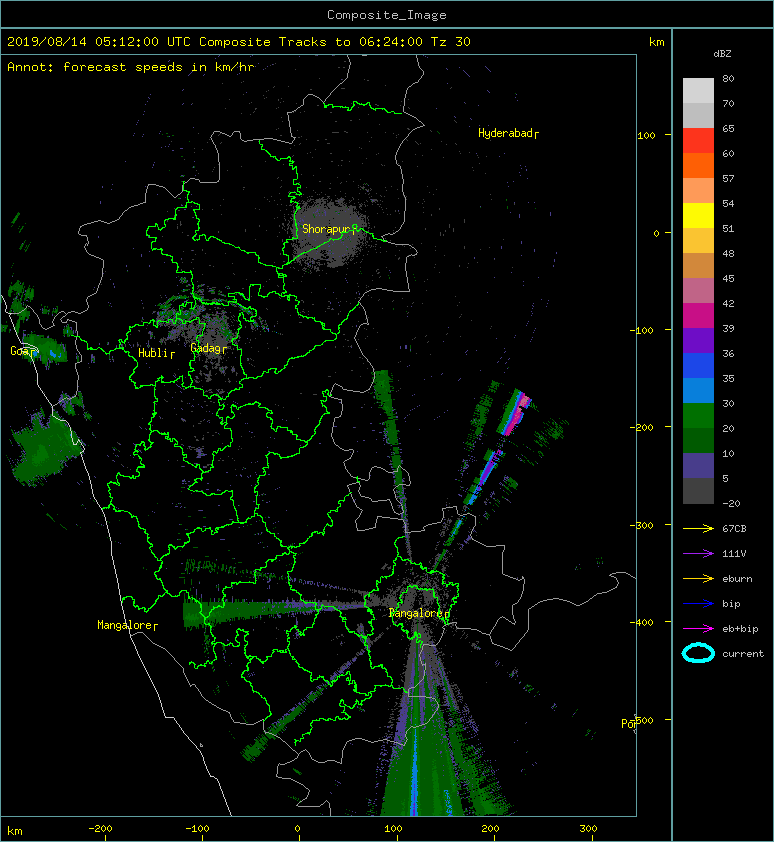
Task: Click the '-400' mark on vertical km axis
Action: tap(641, 622)
